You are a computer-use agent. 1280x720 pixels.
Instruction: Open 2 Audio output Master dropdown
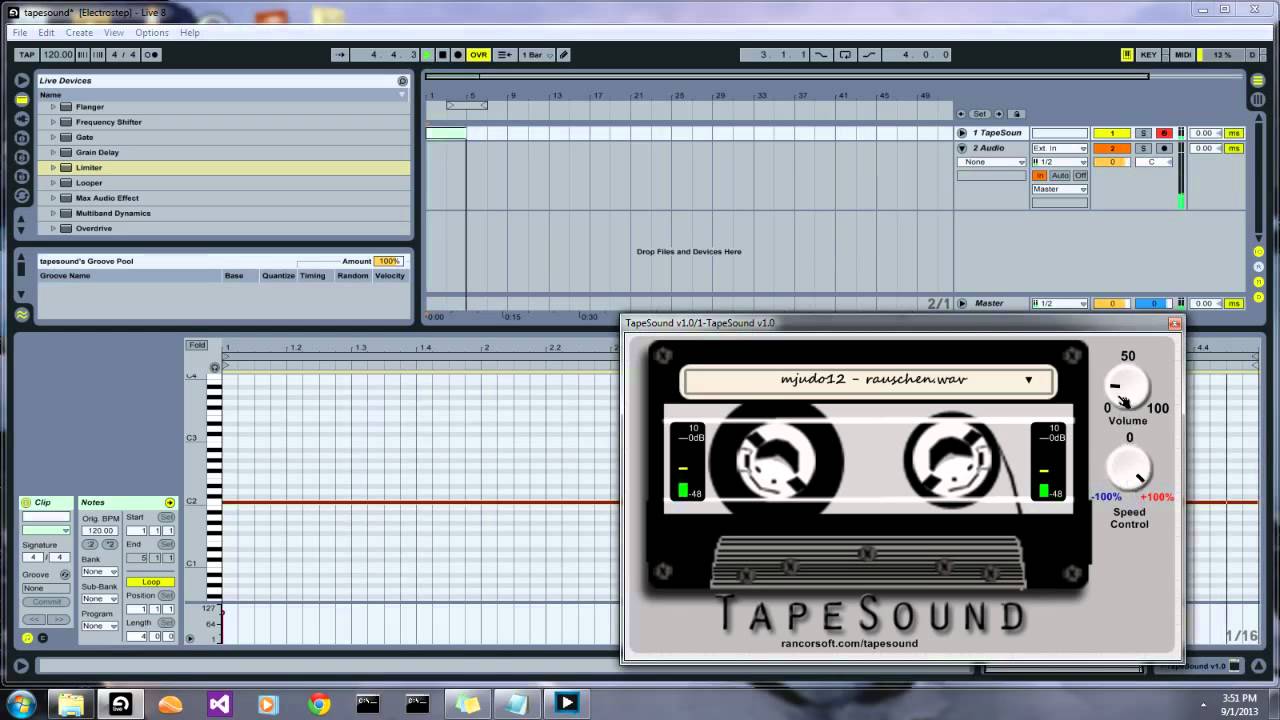tap(1060, 189)
